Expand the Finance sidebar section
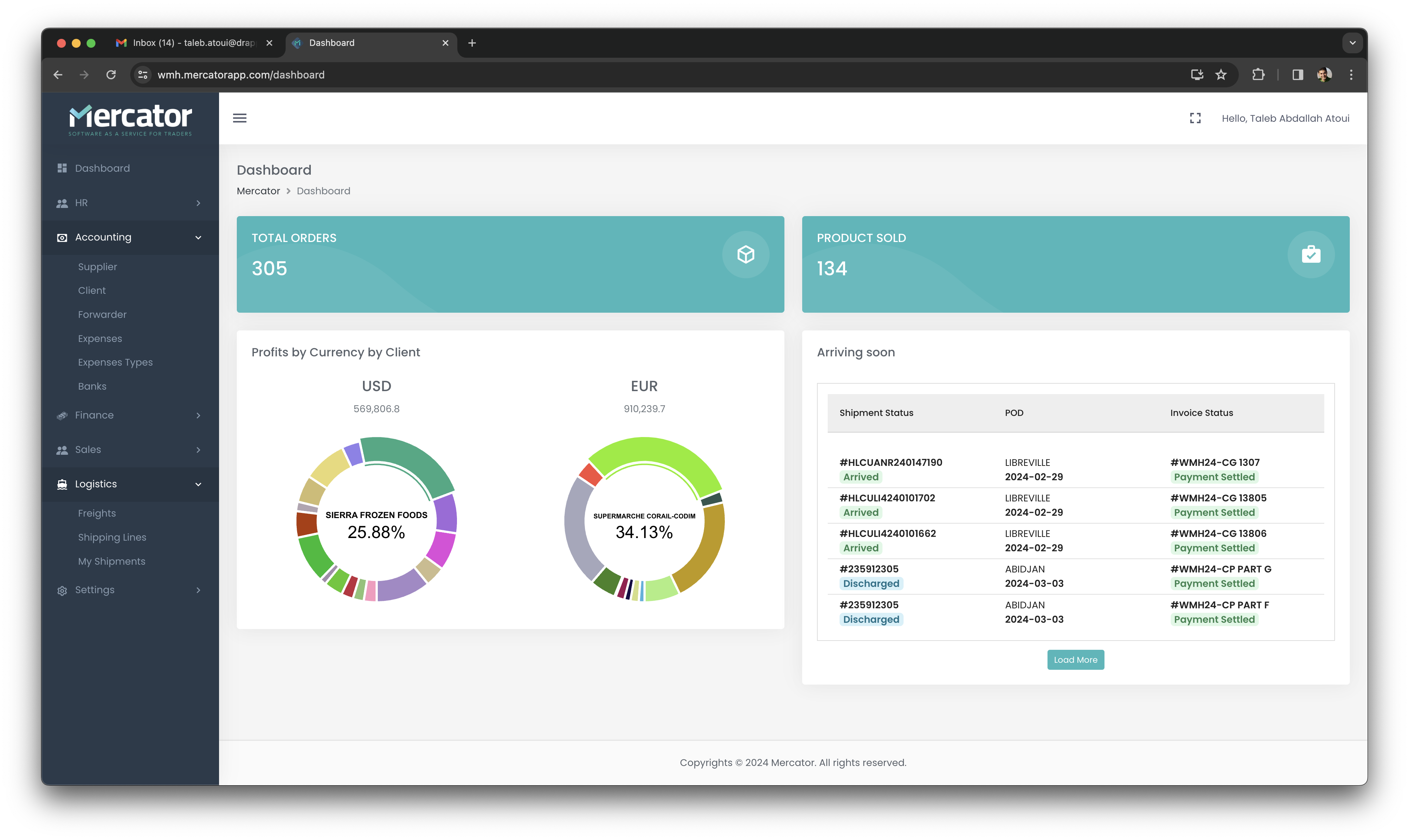The height and width of the screenshot is (840, 1409). 130,415
